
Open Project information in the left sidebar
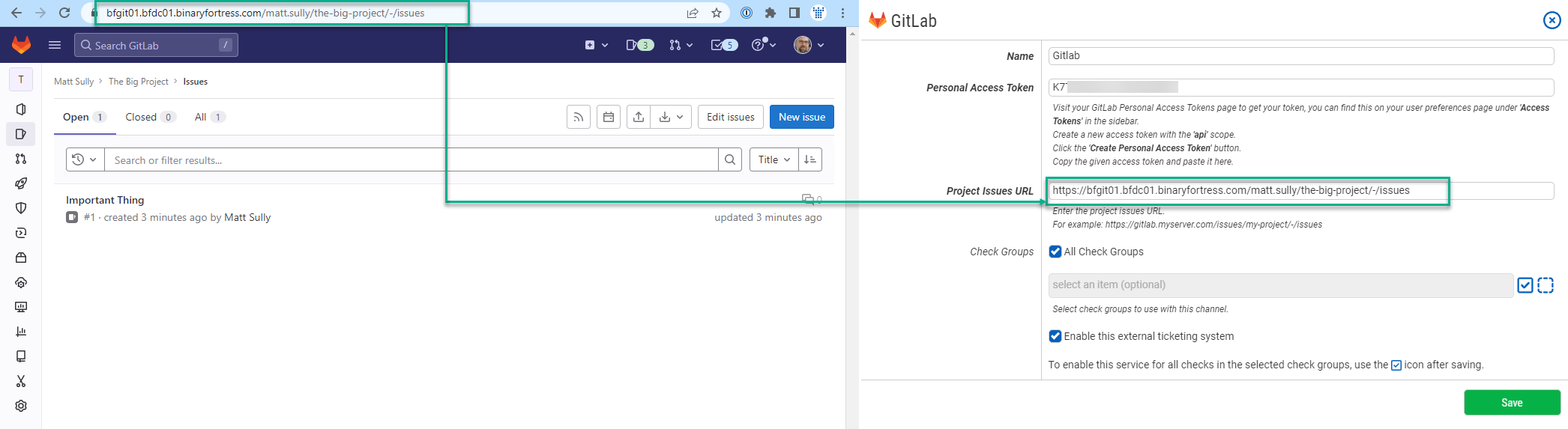[21, 109]
